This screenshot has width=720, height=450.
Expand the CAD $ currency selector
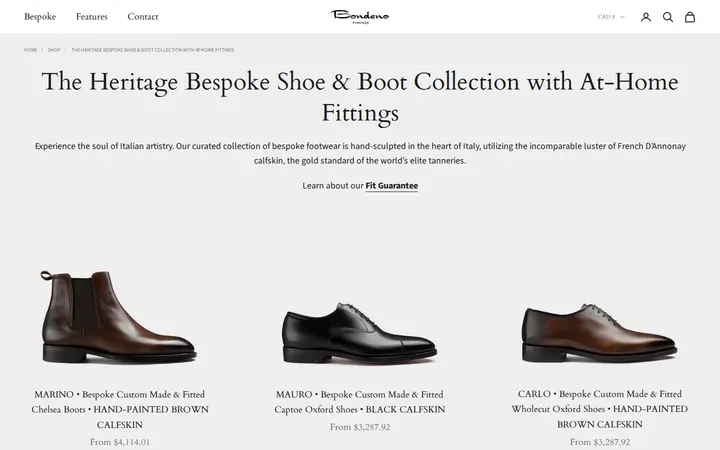tap(611, 17)
